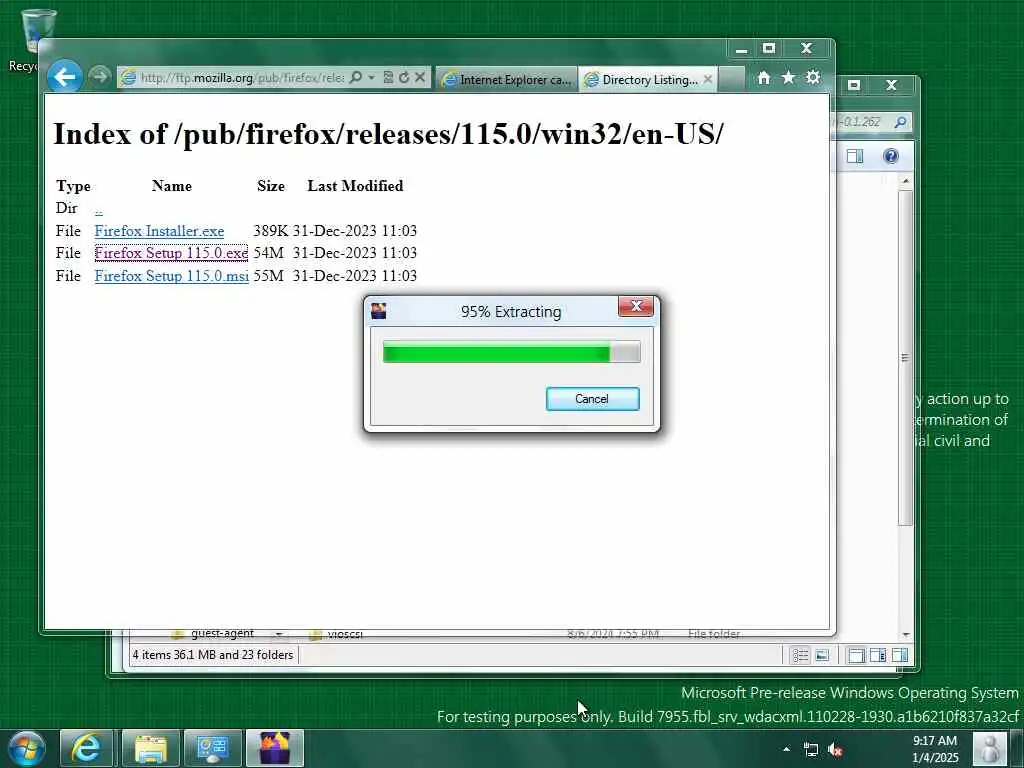Switch Explorer to details view icon in status bar
This screenshot has height=768, width=1024.
point(800,655)
